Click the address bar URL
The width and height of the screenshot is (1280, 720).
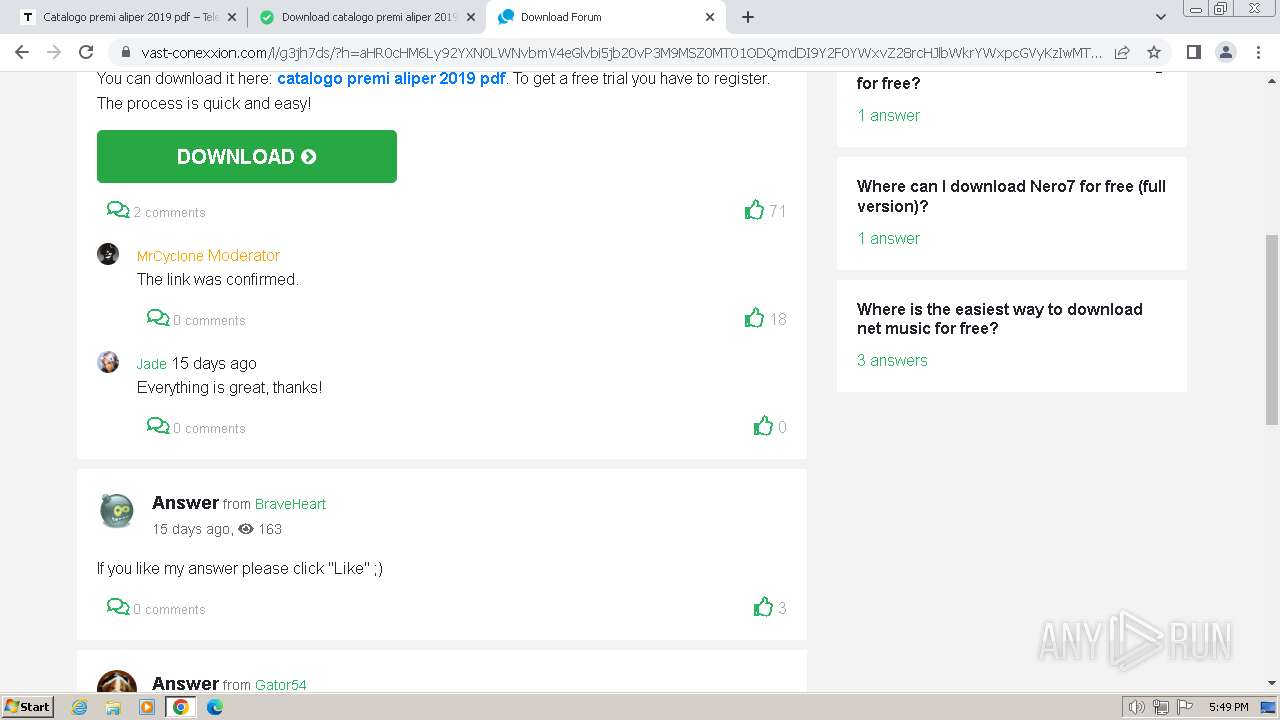(622, 52)
